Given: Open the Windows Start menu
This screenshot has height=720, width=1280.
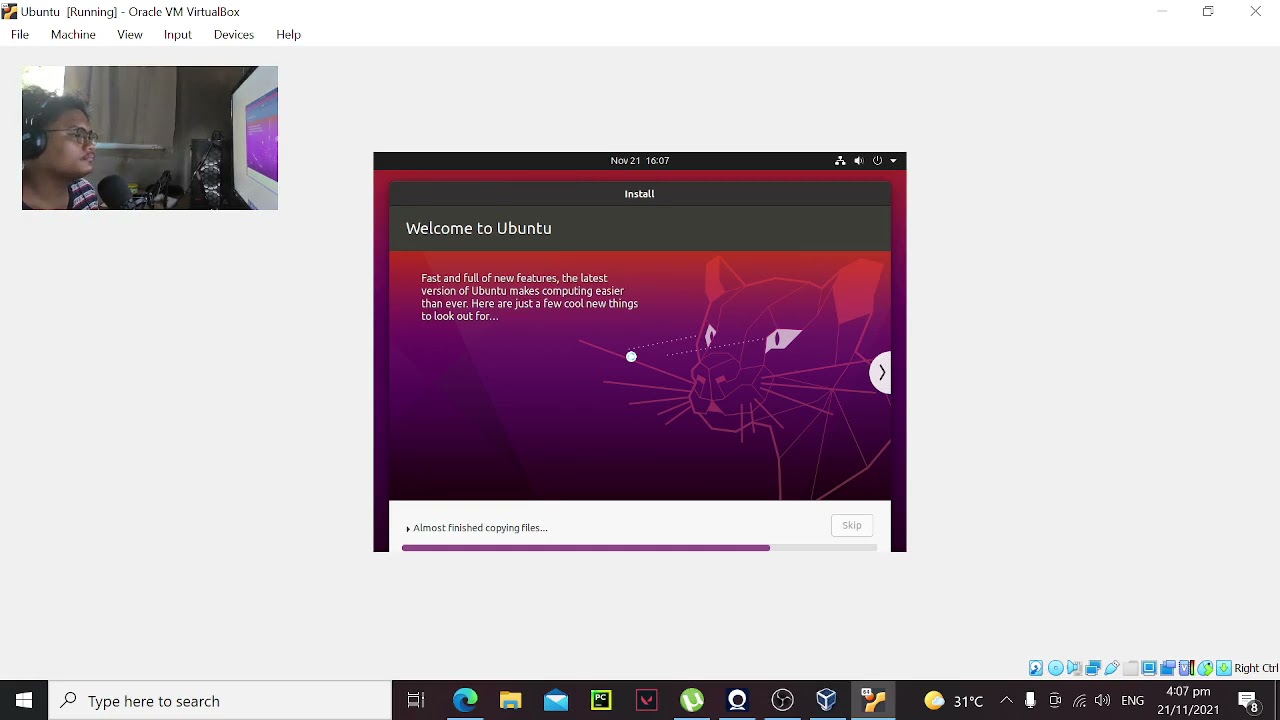Looking at the screenshot, I should [24, 701].
